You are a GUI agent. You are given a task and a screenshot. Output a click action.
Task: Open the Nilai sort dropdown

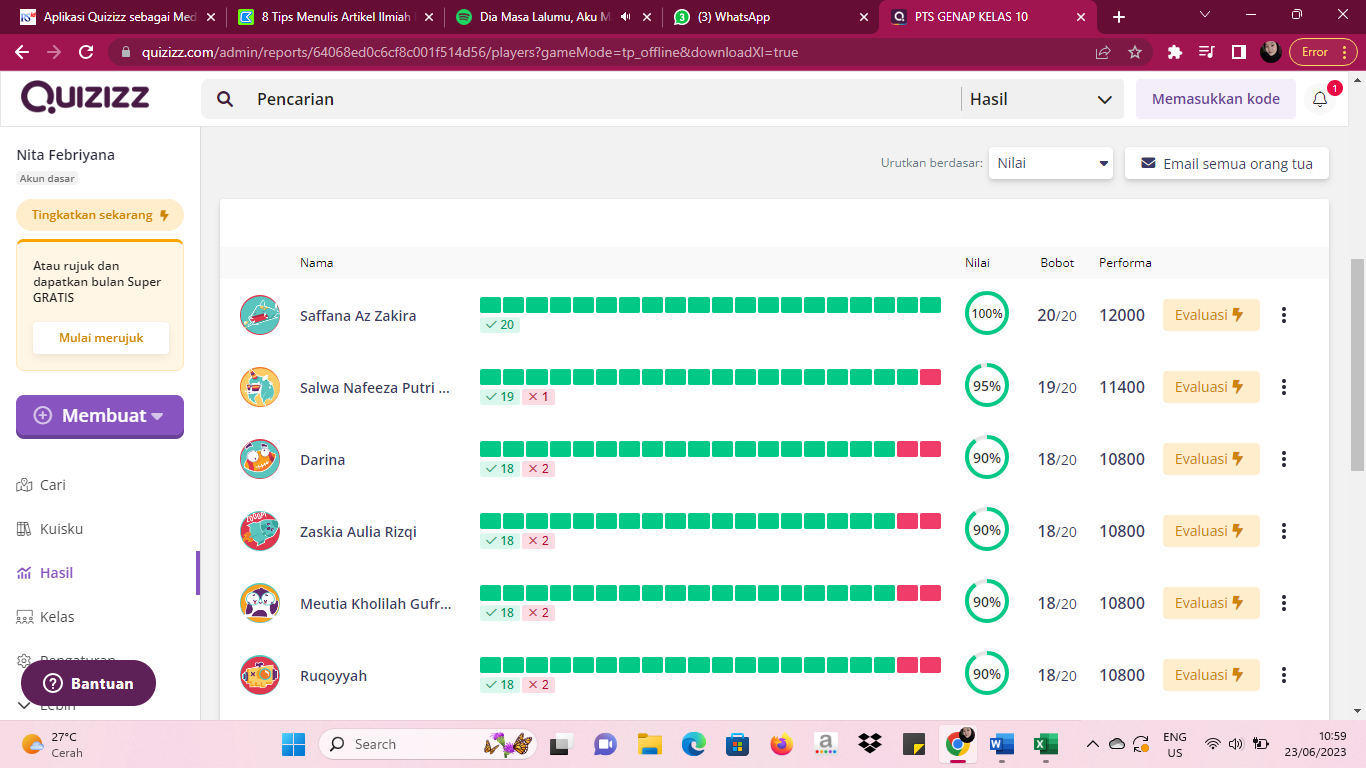pos(1050,163)
